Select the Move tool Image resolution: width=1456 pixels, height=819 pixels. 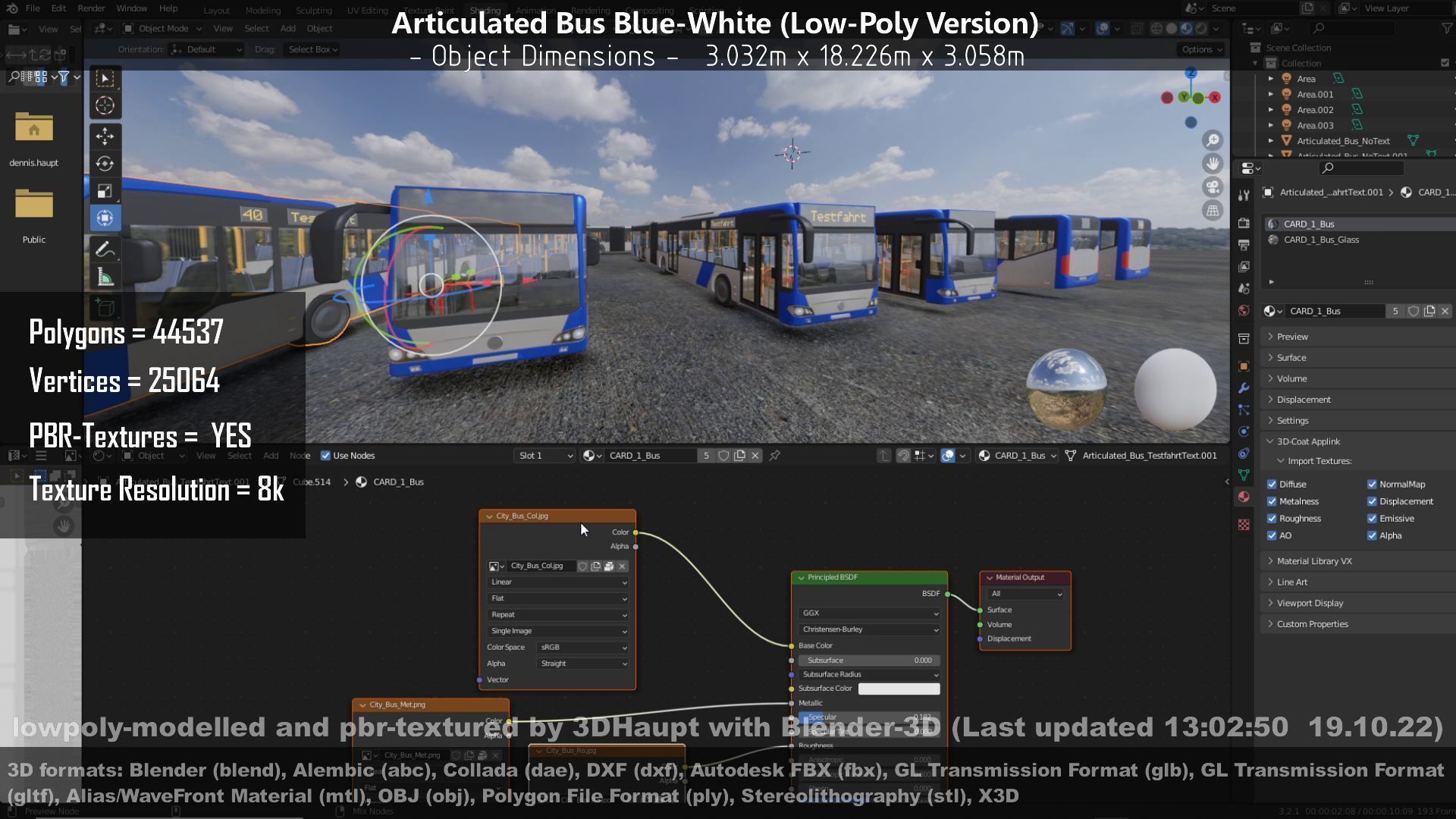pos(105,136)
